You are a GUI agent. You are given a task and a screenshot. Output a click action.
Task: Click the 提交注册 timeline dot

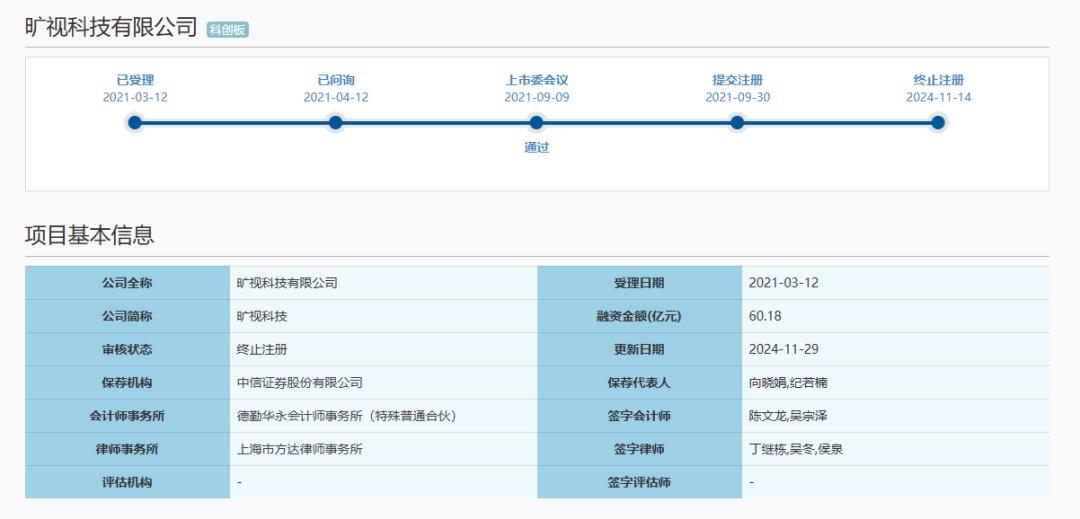tap(737, 123)
